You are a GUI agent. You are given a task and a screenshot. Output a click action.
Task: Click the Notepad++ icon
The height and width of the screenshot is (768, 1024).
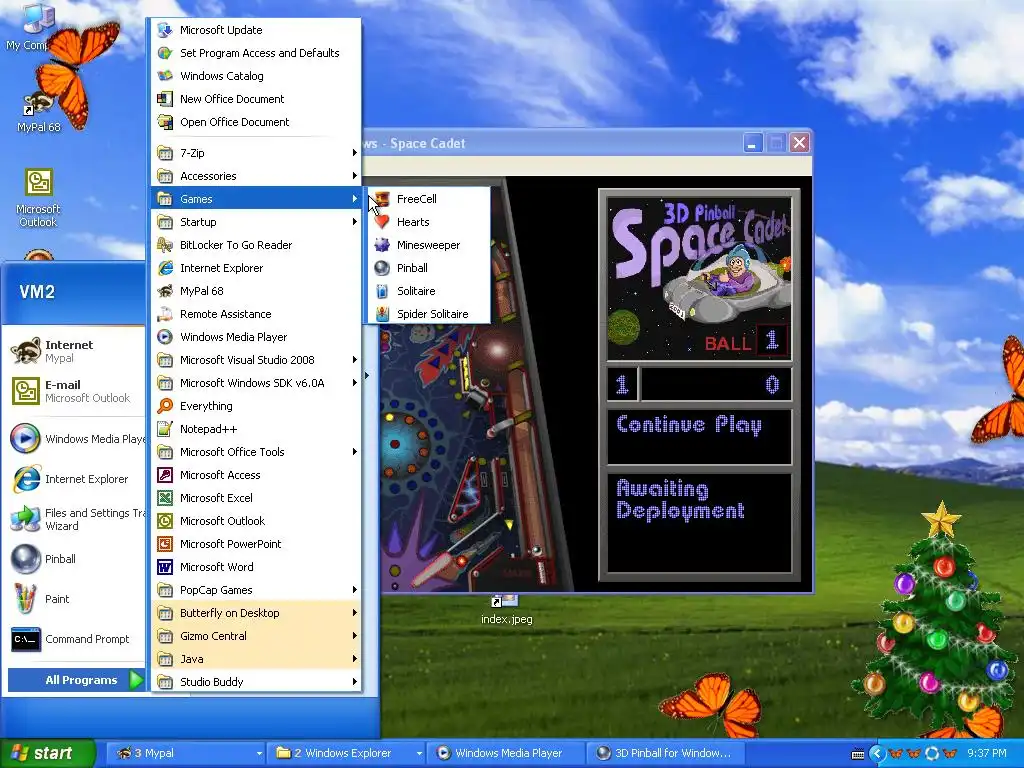coord(165,429)
